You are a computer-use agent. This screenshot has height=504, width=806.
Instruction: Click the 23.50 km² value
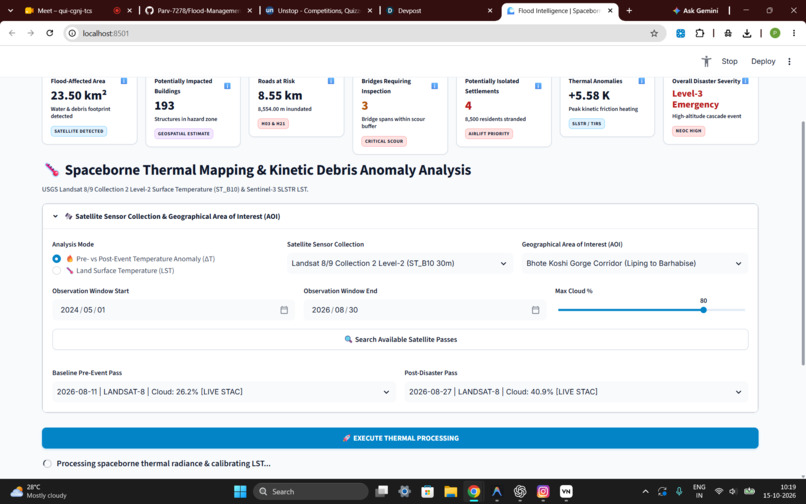click(x=79, y=95)
